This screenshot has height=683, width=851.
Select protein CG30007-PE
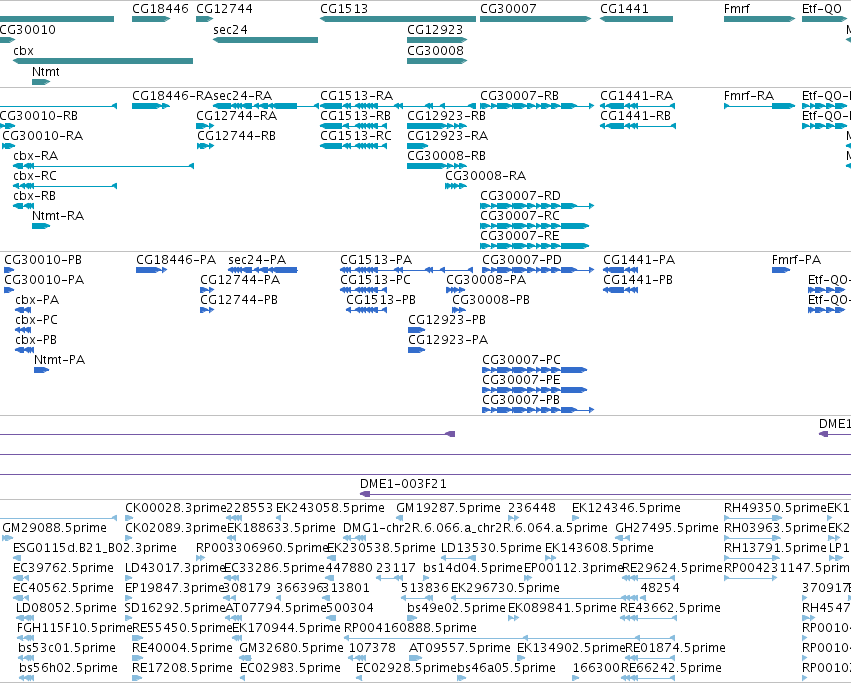tap(521, 380)
